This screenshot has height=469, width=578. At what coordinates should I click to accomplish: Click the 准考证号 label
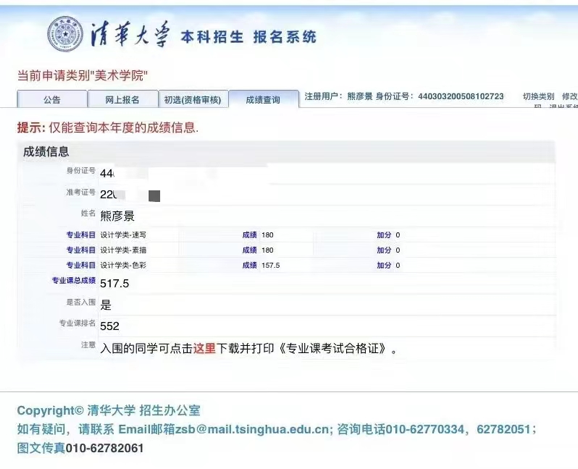click(x=81, y=192)
